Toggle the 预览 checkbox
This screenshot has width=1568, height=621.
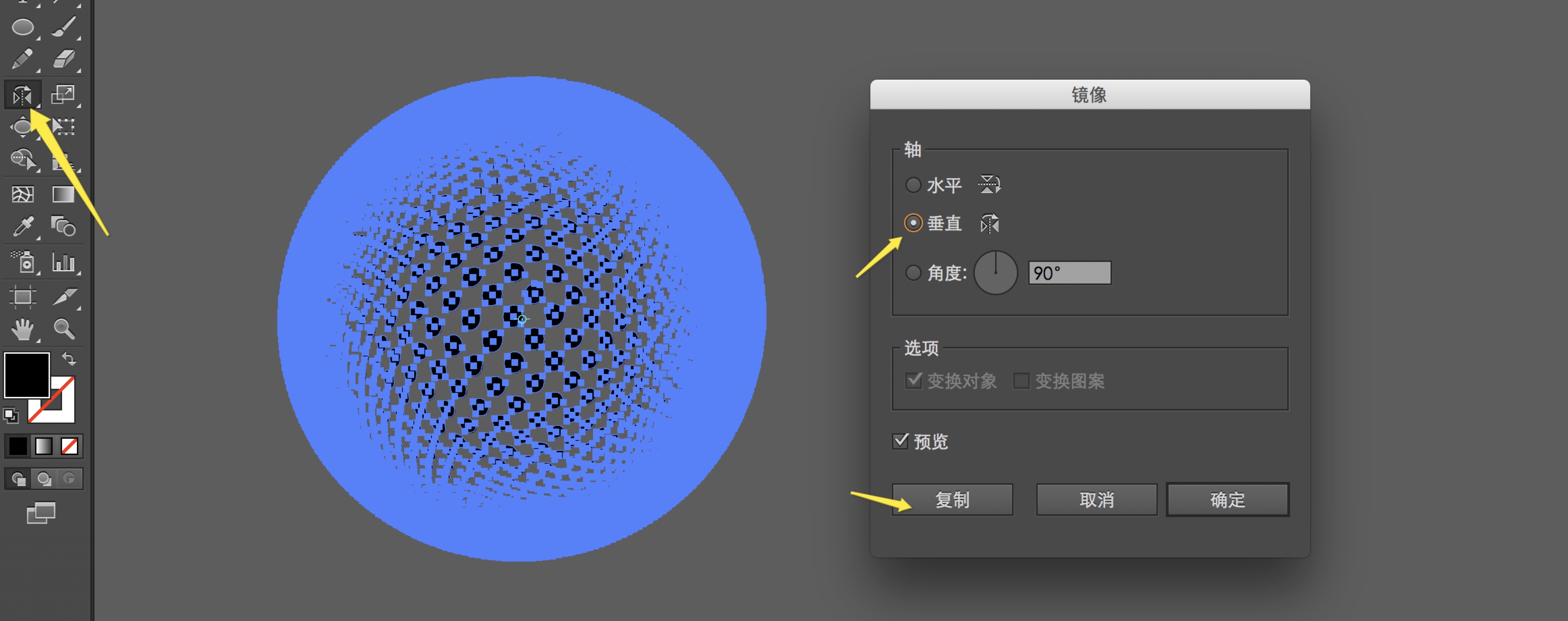coord(900,441)
